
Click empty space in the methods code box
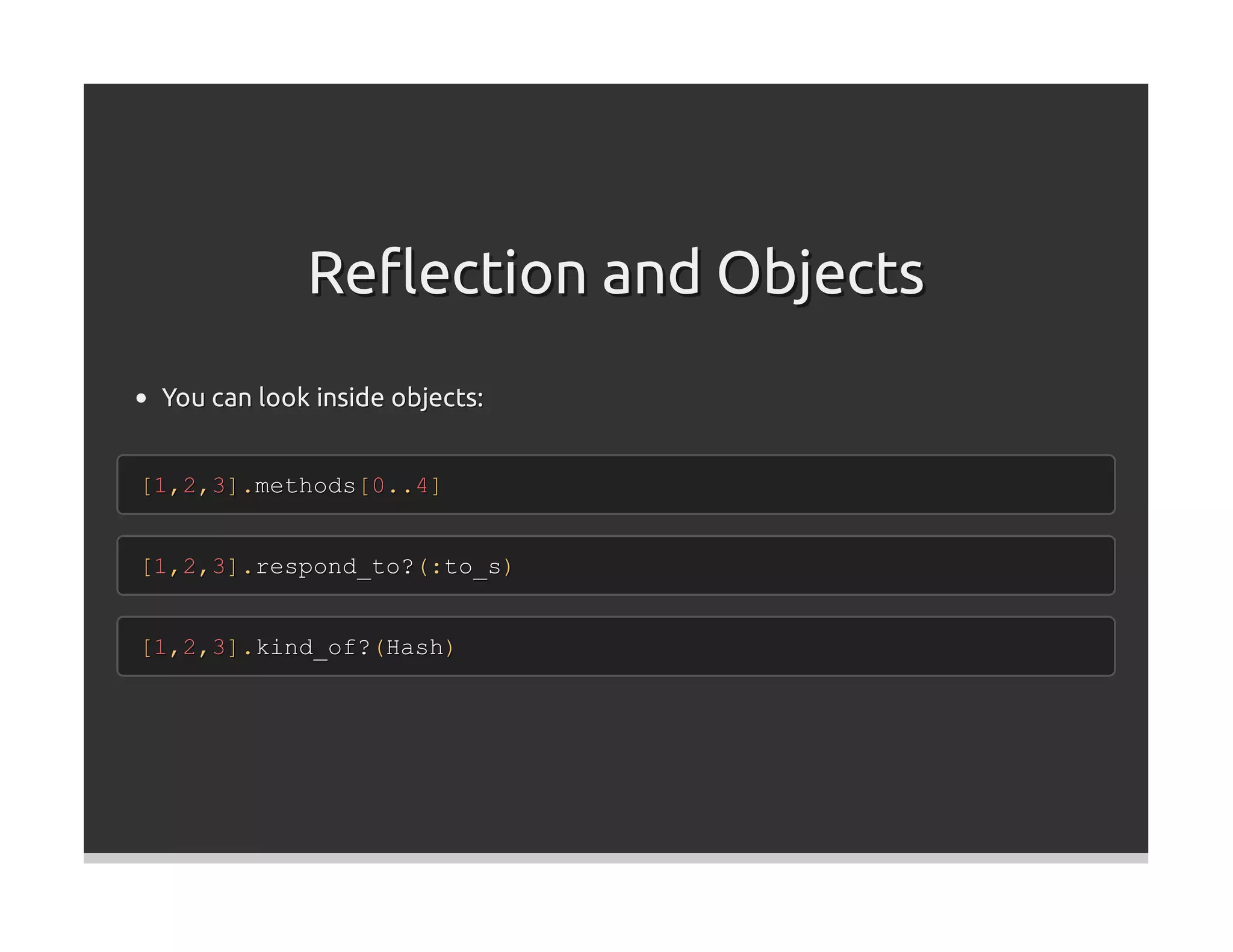coord(783,485)
